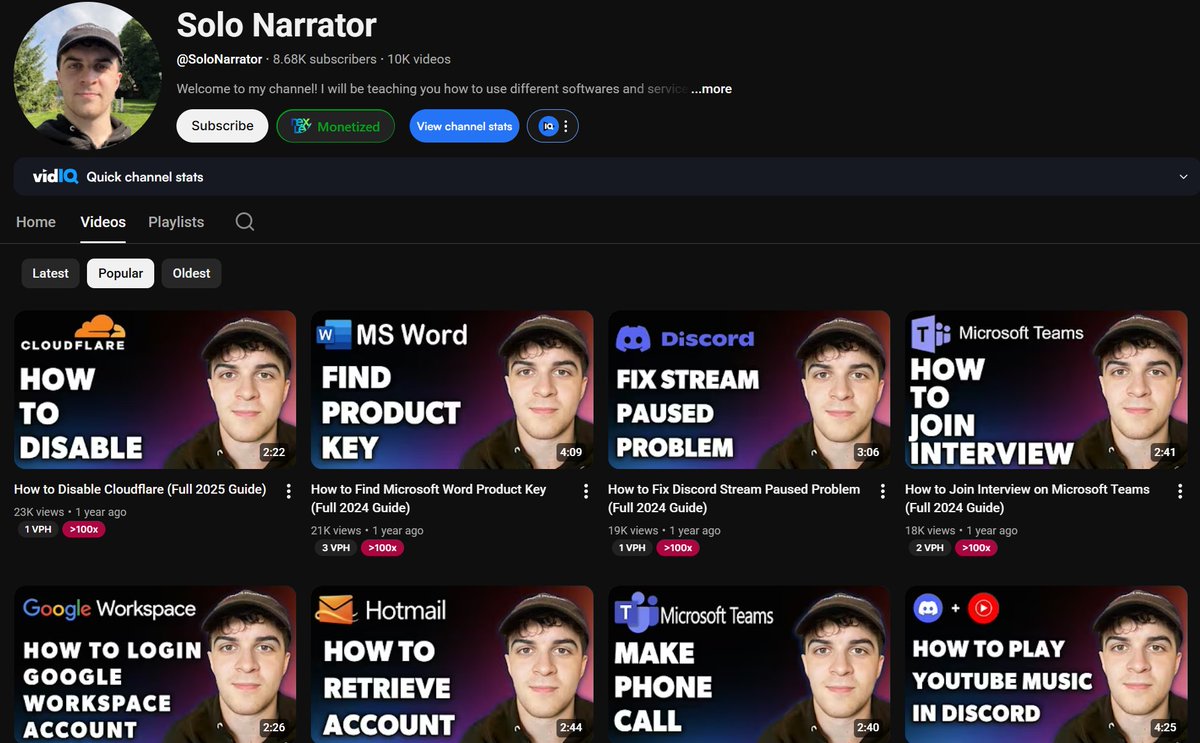Click the 2:22 duration on Cloudflare thumbnail
Viewport: 1200px width, 743px height.
(274, 453)
